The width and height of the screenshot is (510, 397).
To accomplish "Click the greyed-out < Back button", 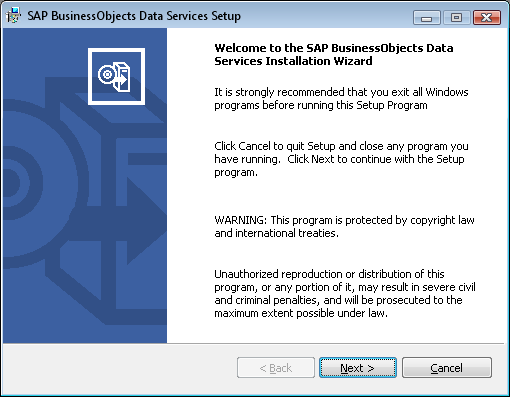I will (276, 368).
